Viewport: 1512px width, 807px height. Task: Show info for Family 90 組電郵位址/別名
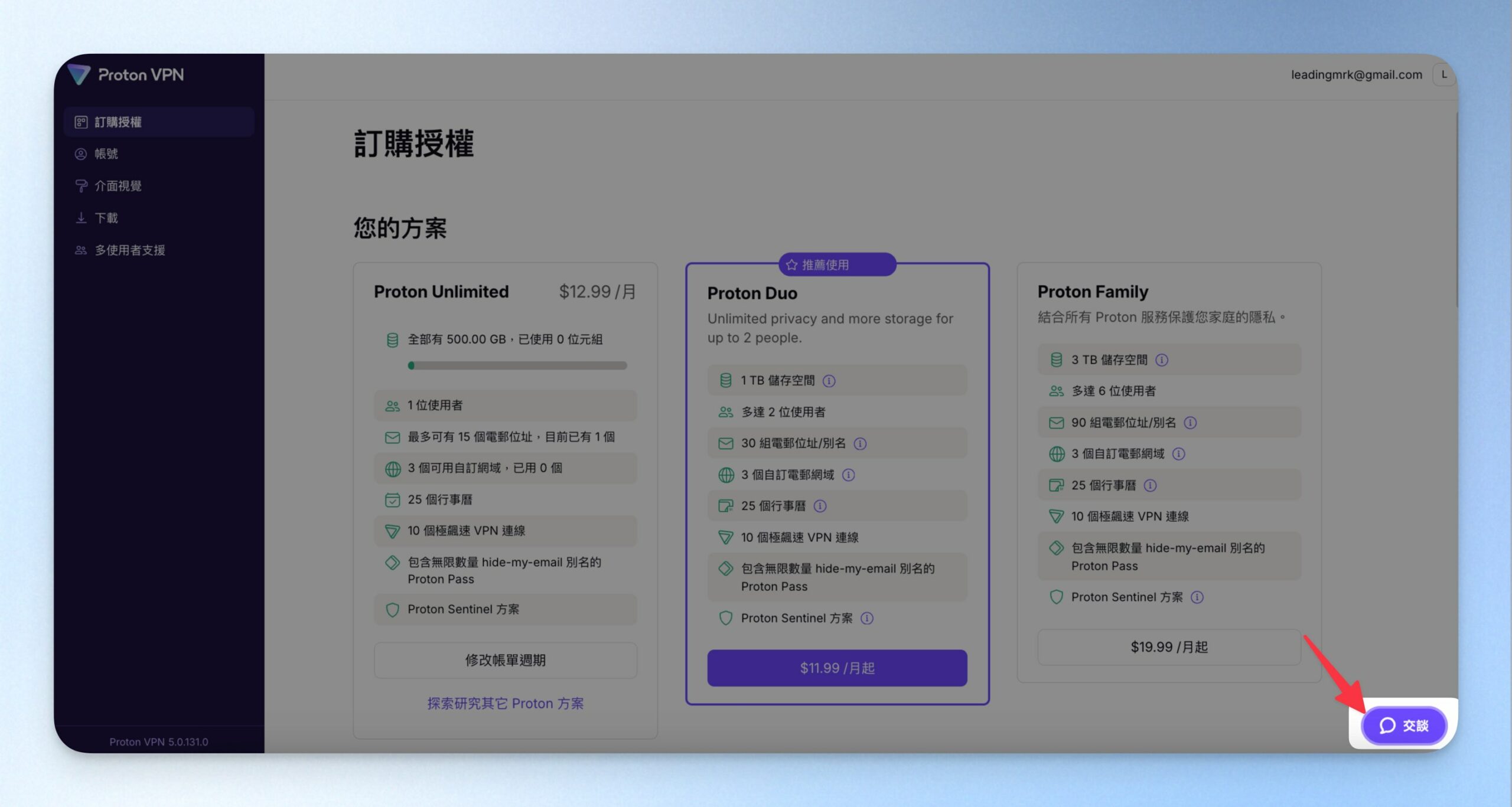click(1190, 423)
